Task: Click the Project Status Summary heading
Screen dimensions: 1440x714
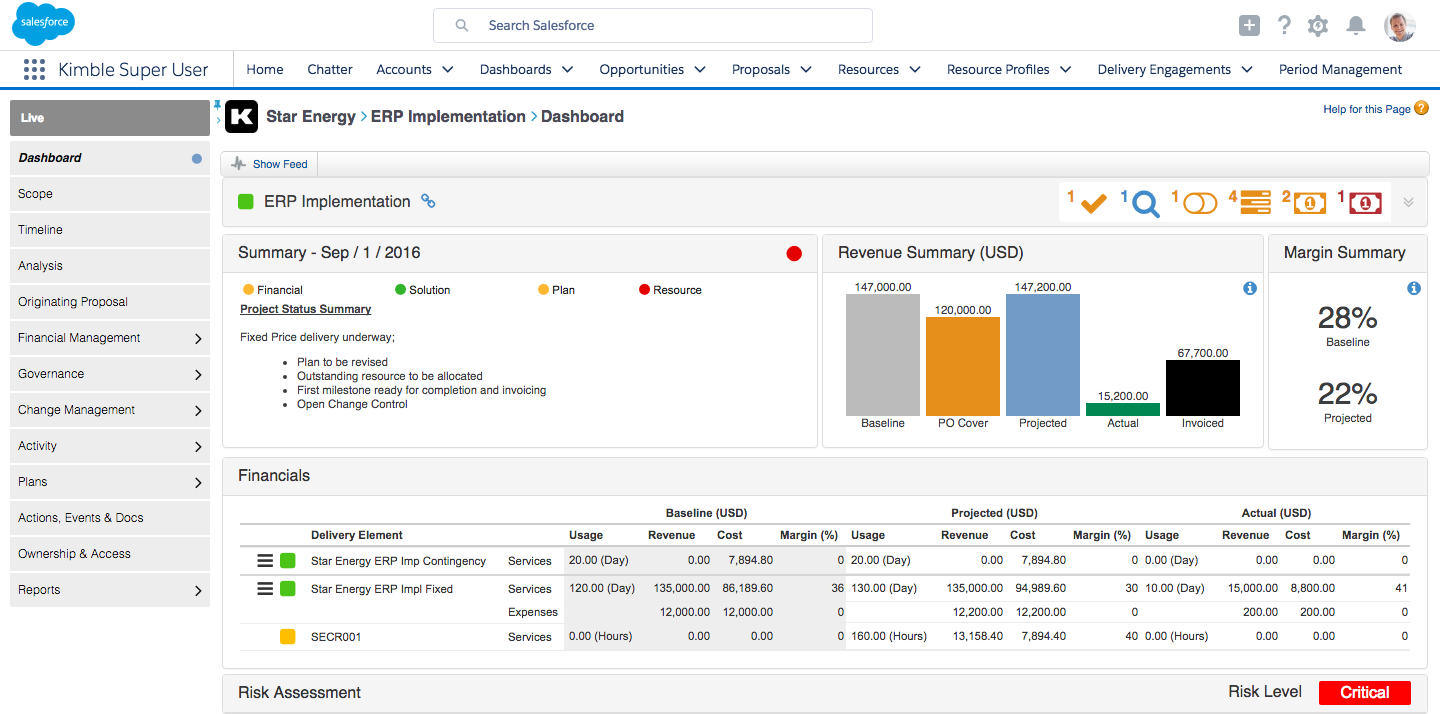Action: 306,309
